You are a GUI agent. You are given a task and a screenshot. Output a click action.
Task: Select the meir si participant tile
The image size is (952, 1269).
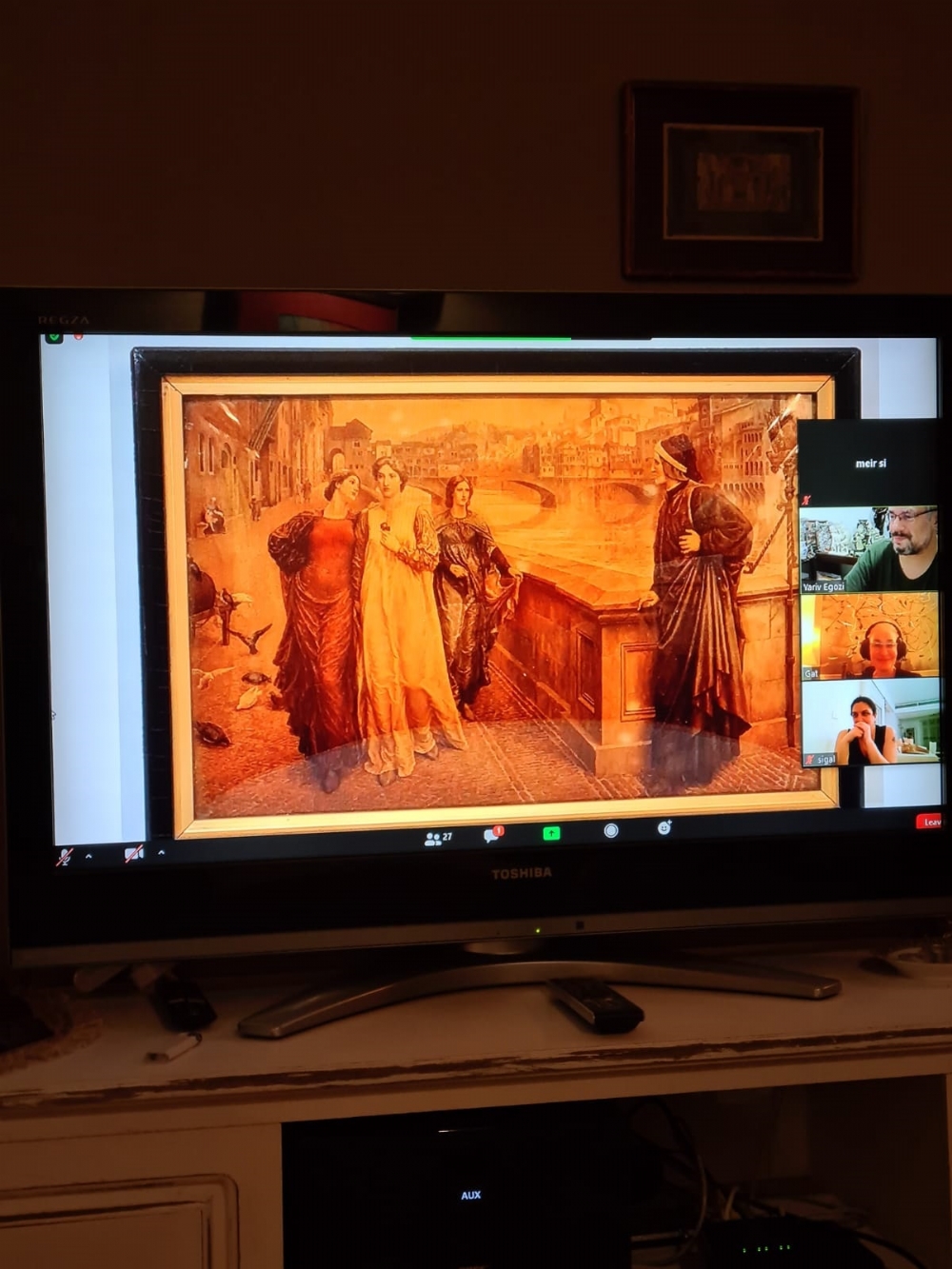pos(868,463)
